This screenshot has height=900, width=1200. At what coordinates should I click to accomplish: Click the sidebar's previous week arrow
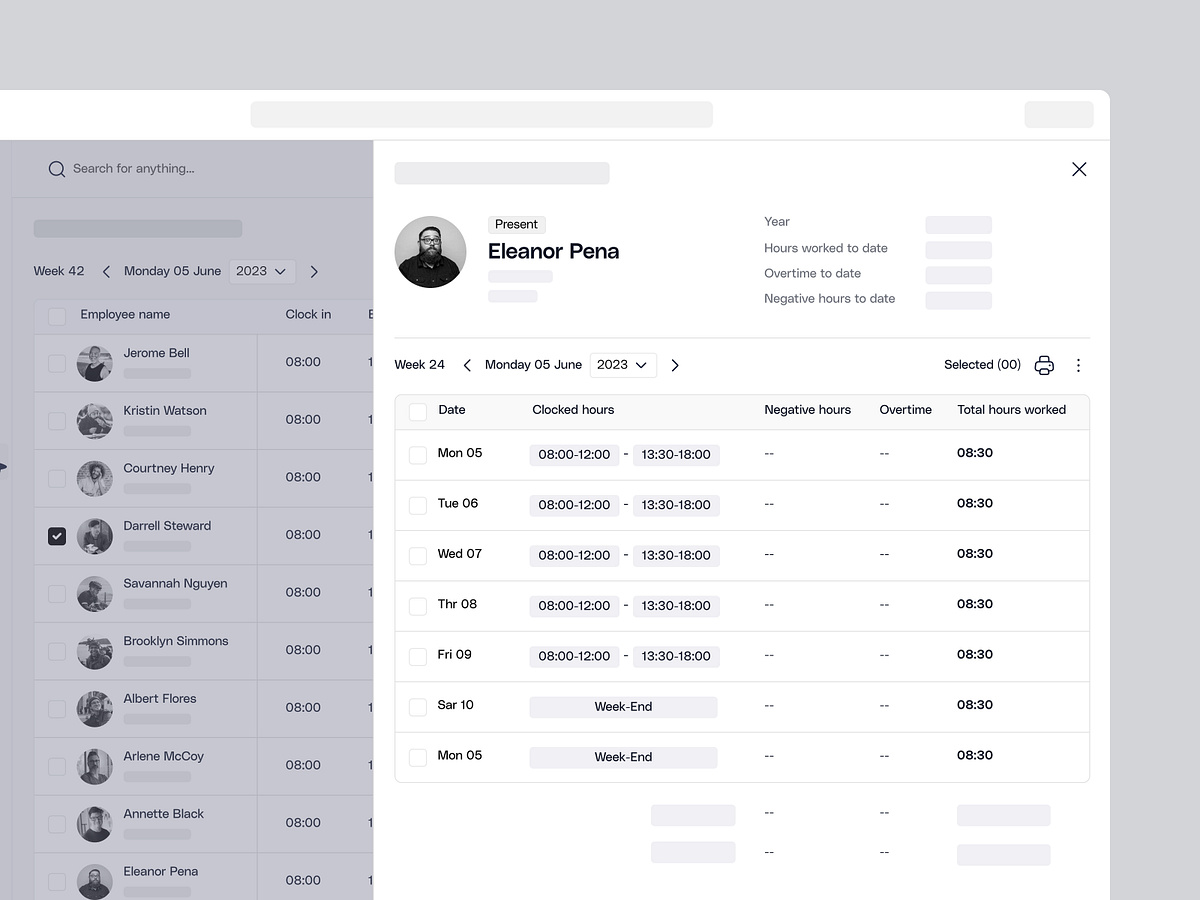[x=106, y=271]
